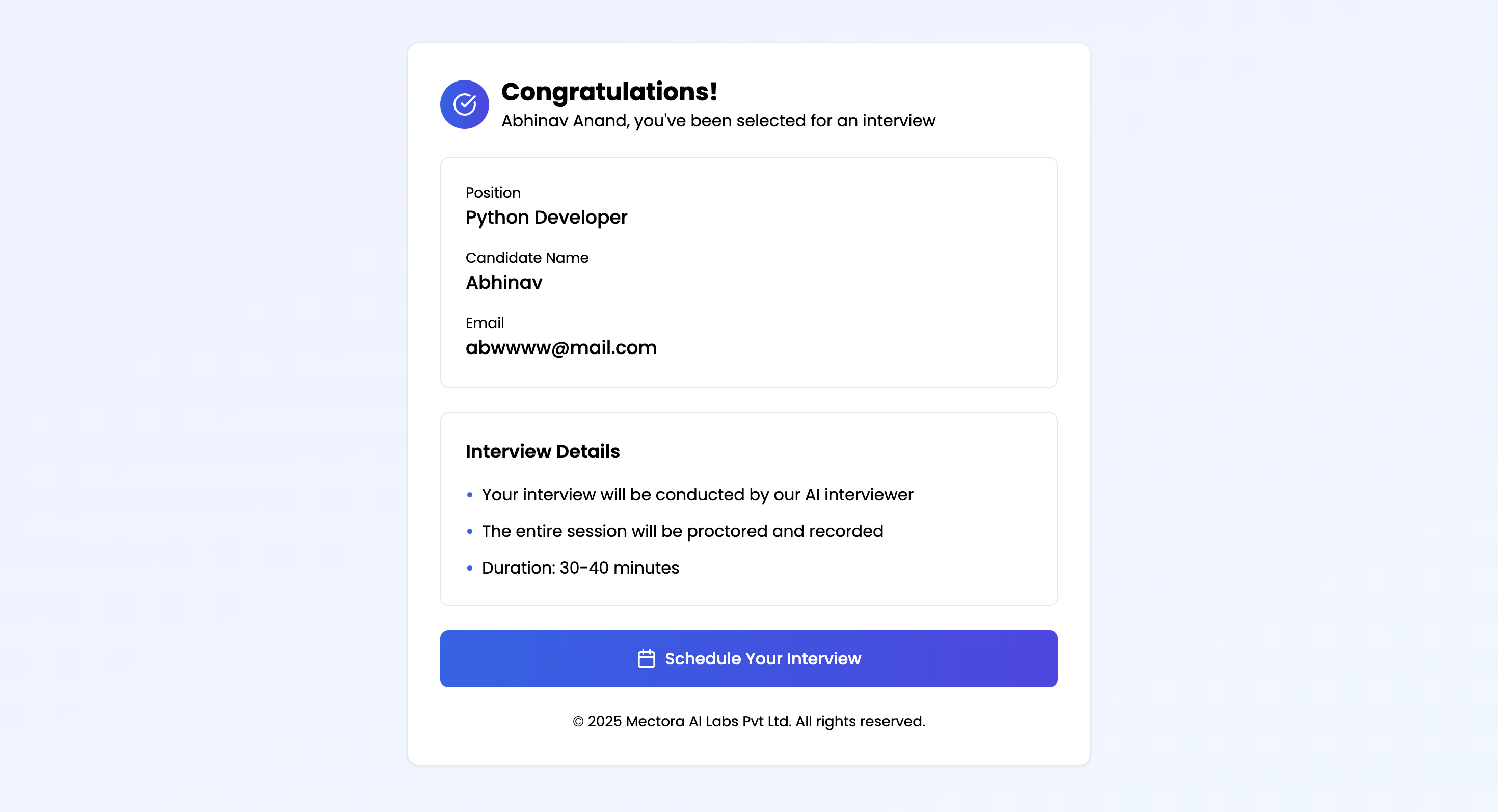Click the proctored and recorded bullet text

click(x=682, y=531)
